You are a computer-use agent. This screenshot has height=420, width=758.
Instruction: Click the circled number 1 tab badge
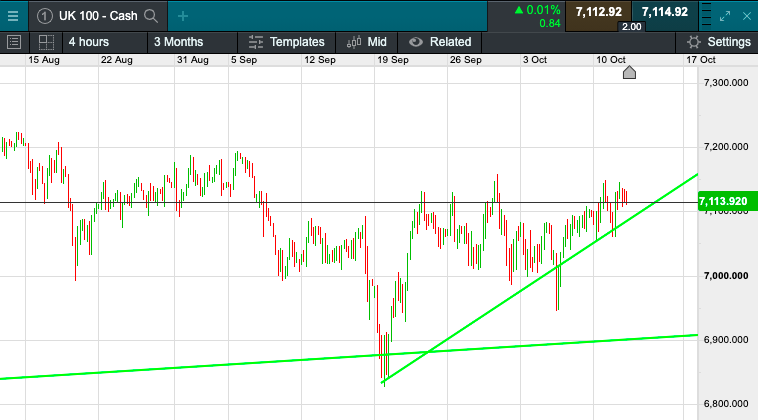point(45,15)
